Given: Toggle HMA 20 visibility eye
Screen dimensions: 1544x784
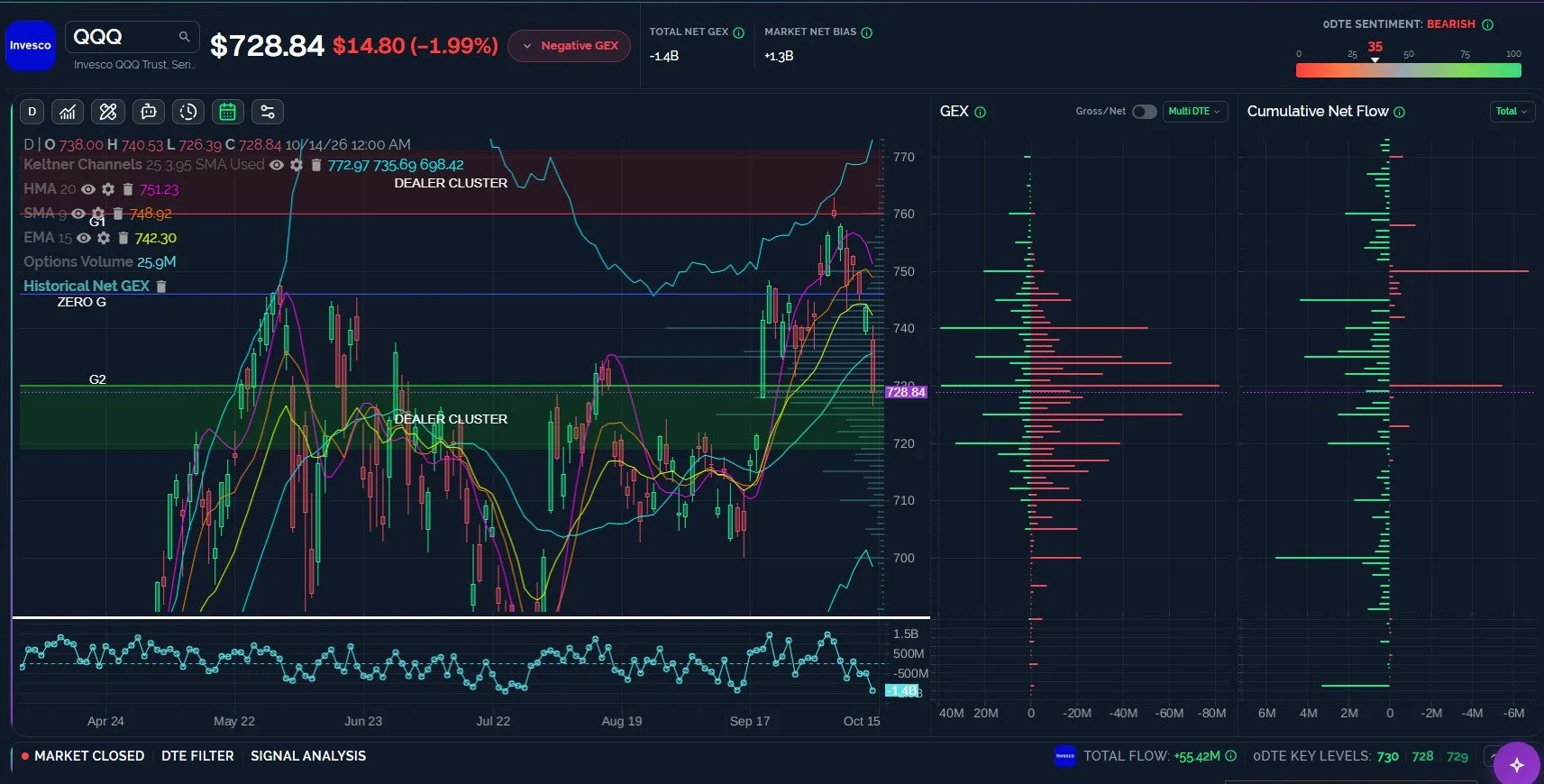Looking at the screenshot, I should point(88,189).
